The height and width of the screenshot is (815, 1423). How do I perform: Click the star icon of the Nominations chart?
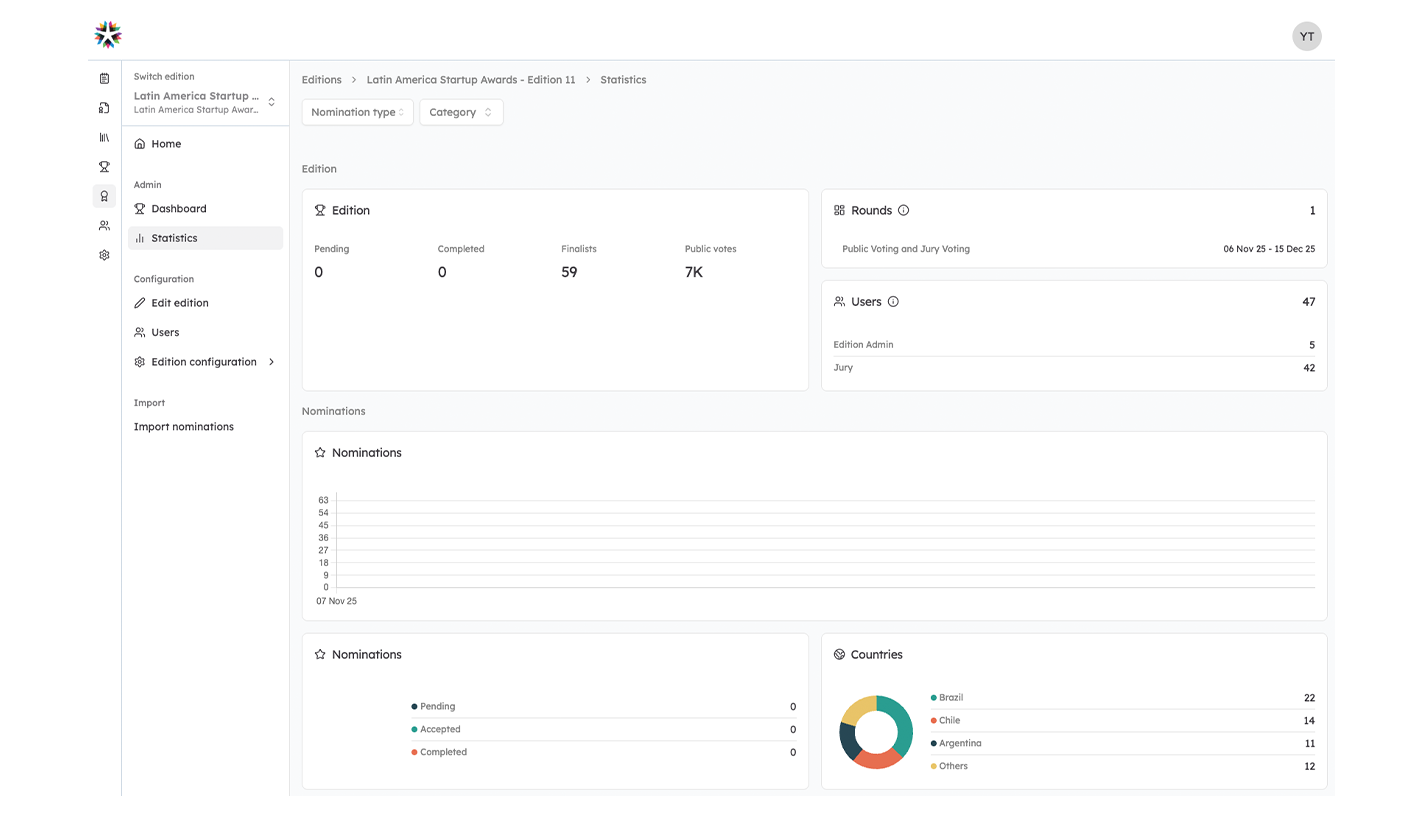coord(320,453)
